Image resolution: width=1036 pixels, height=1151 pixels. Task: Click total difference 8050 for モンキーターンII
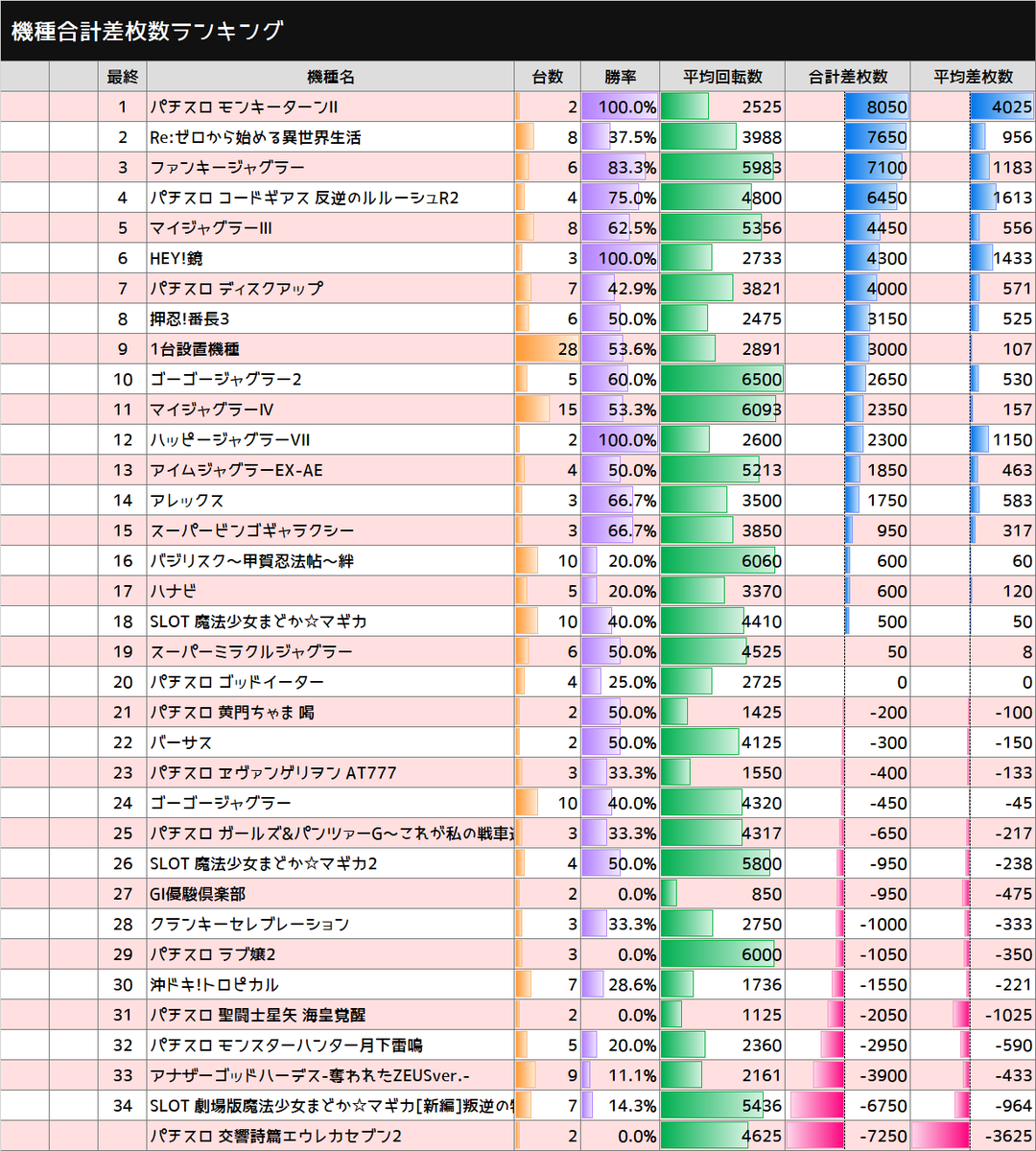tap(848, 107)
